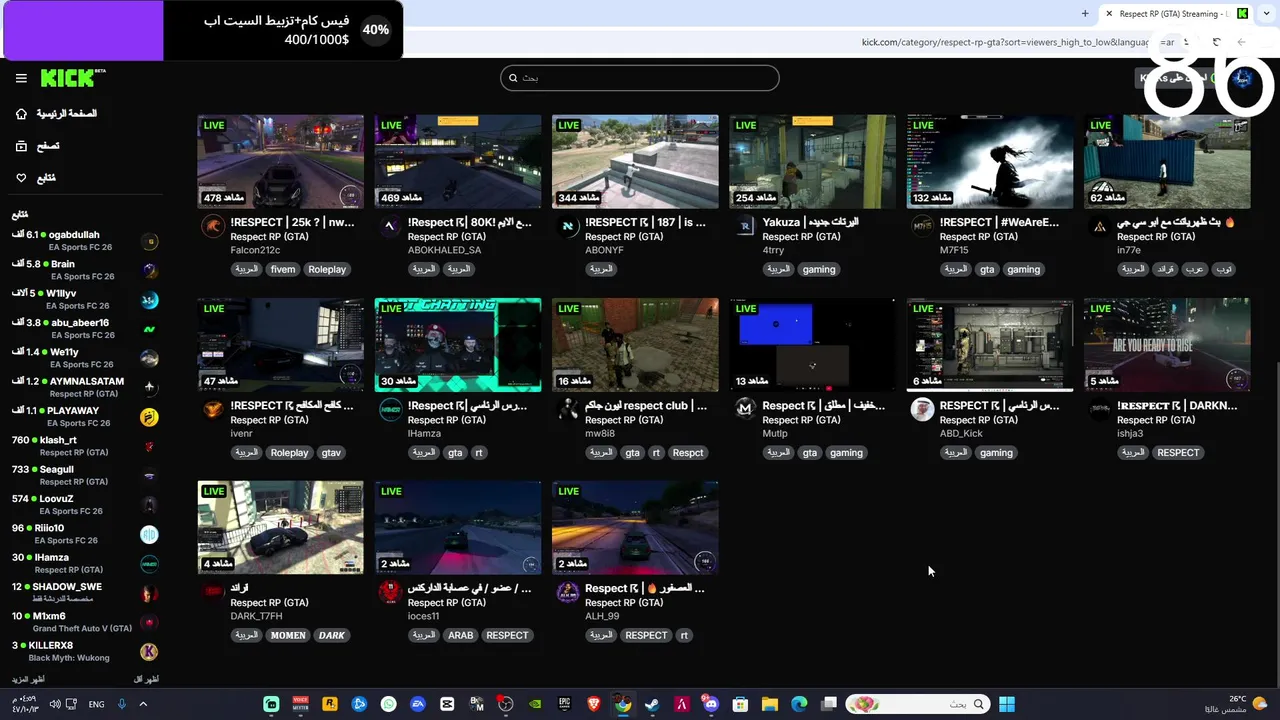Open the Following sidebar item
1280x720 pixels.
[36, 178]
